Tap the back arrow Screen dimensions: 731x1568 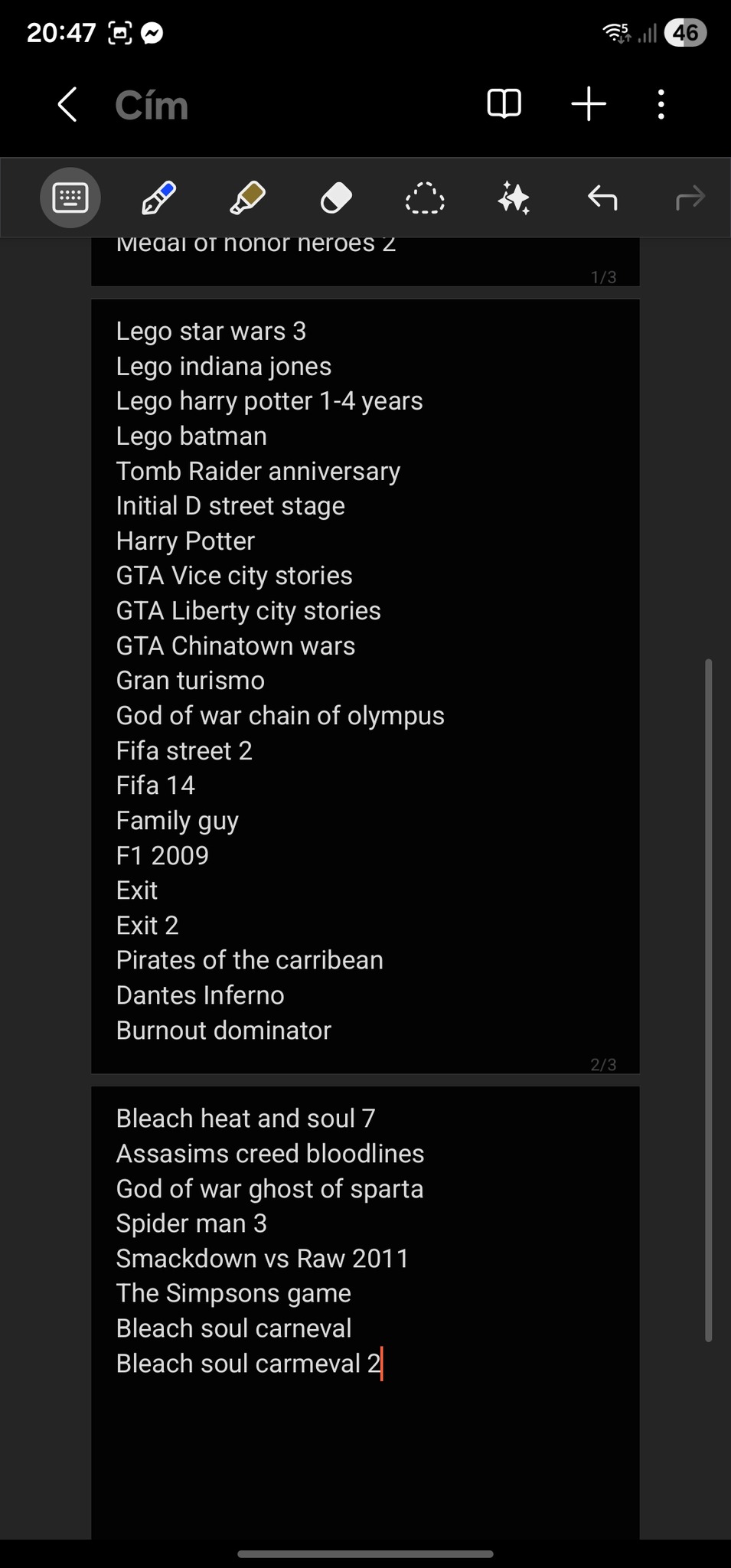[x=67, y=104]
